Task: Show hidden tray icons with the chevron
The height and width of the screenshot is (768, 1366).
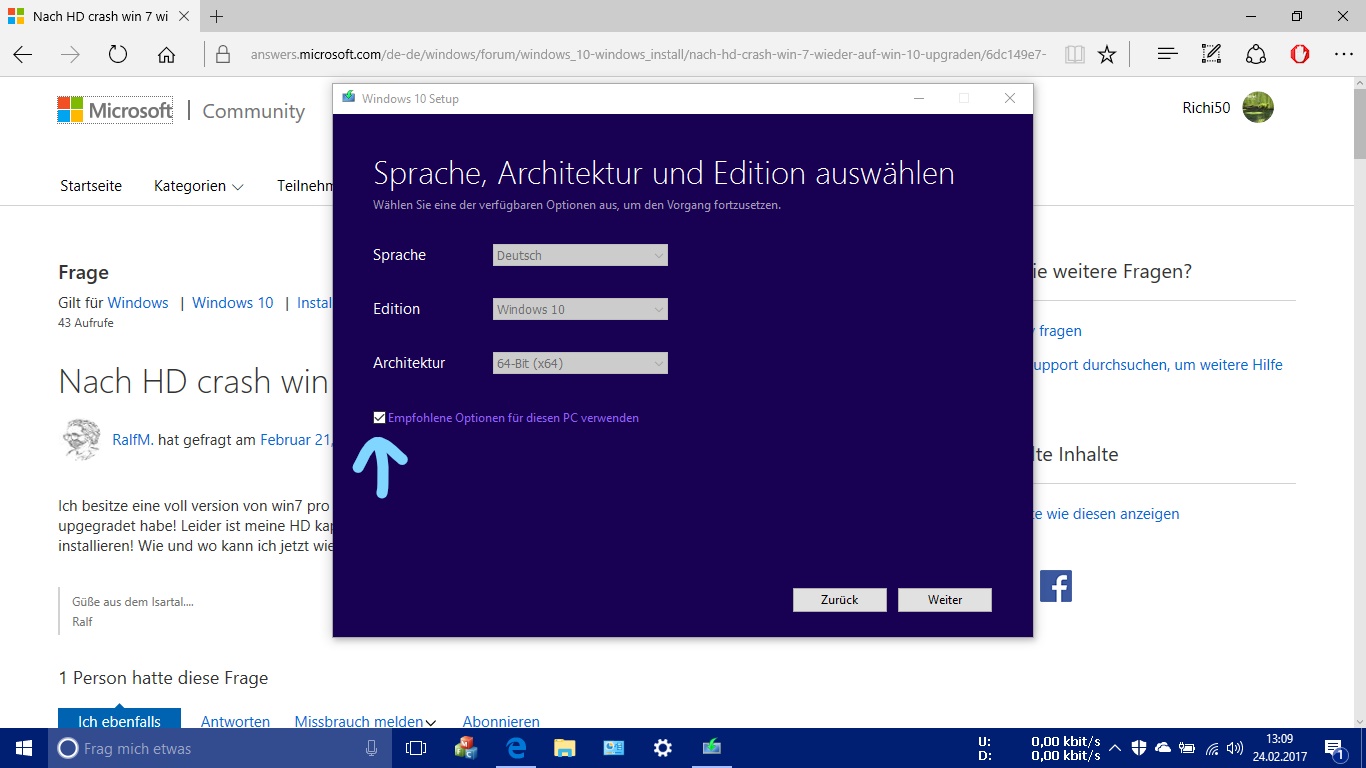Action: click(1116, 748)
